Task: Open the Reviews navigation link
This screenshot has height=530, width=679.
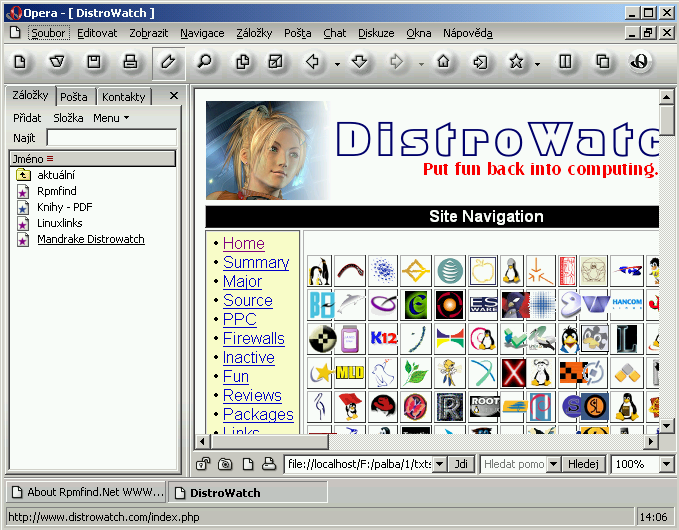Action: (x=252, y=395)
